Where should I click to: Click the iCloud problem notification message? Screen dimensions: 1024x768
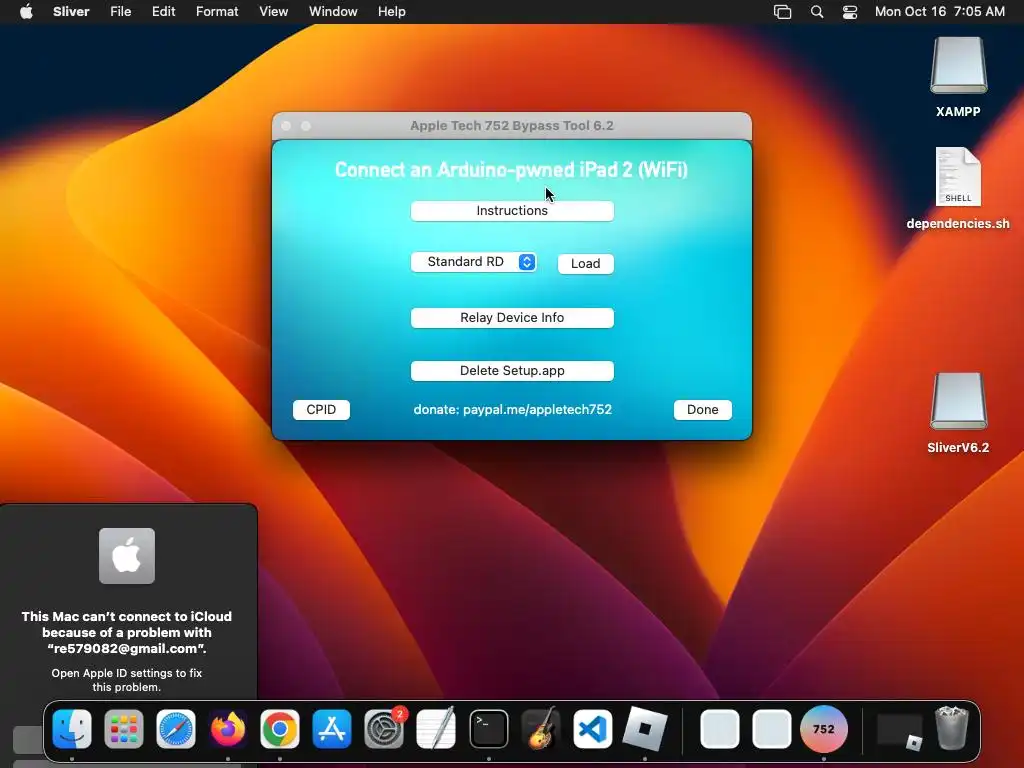coord(127,632)
